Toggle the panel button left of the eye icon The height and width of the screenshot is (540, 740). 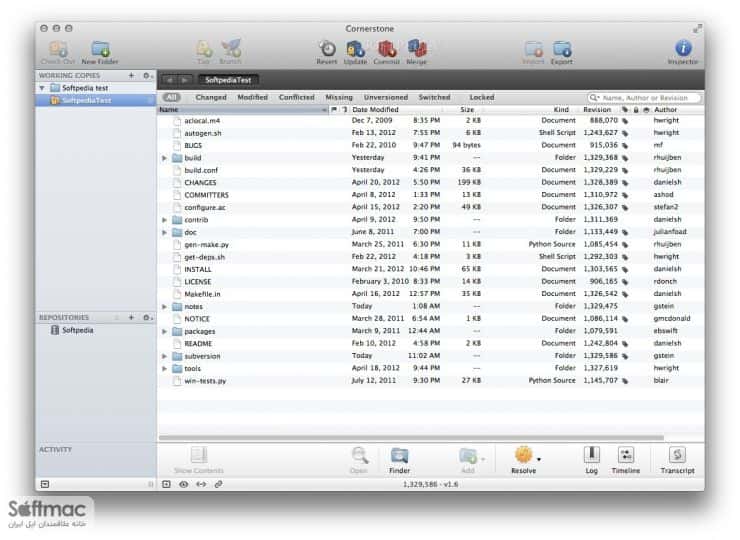click(166, 484)
